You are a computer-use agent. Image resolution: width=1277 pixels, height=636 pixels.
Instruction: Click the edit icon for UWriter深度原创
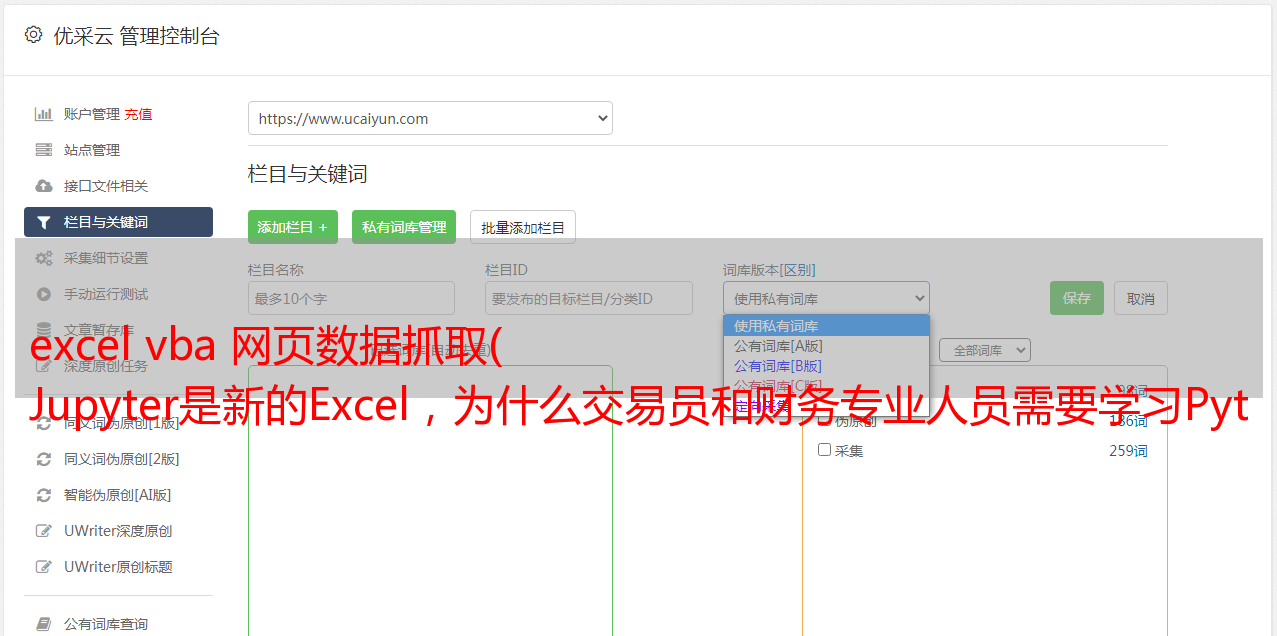click(43, 531)
